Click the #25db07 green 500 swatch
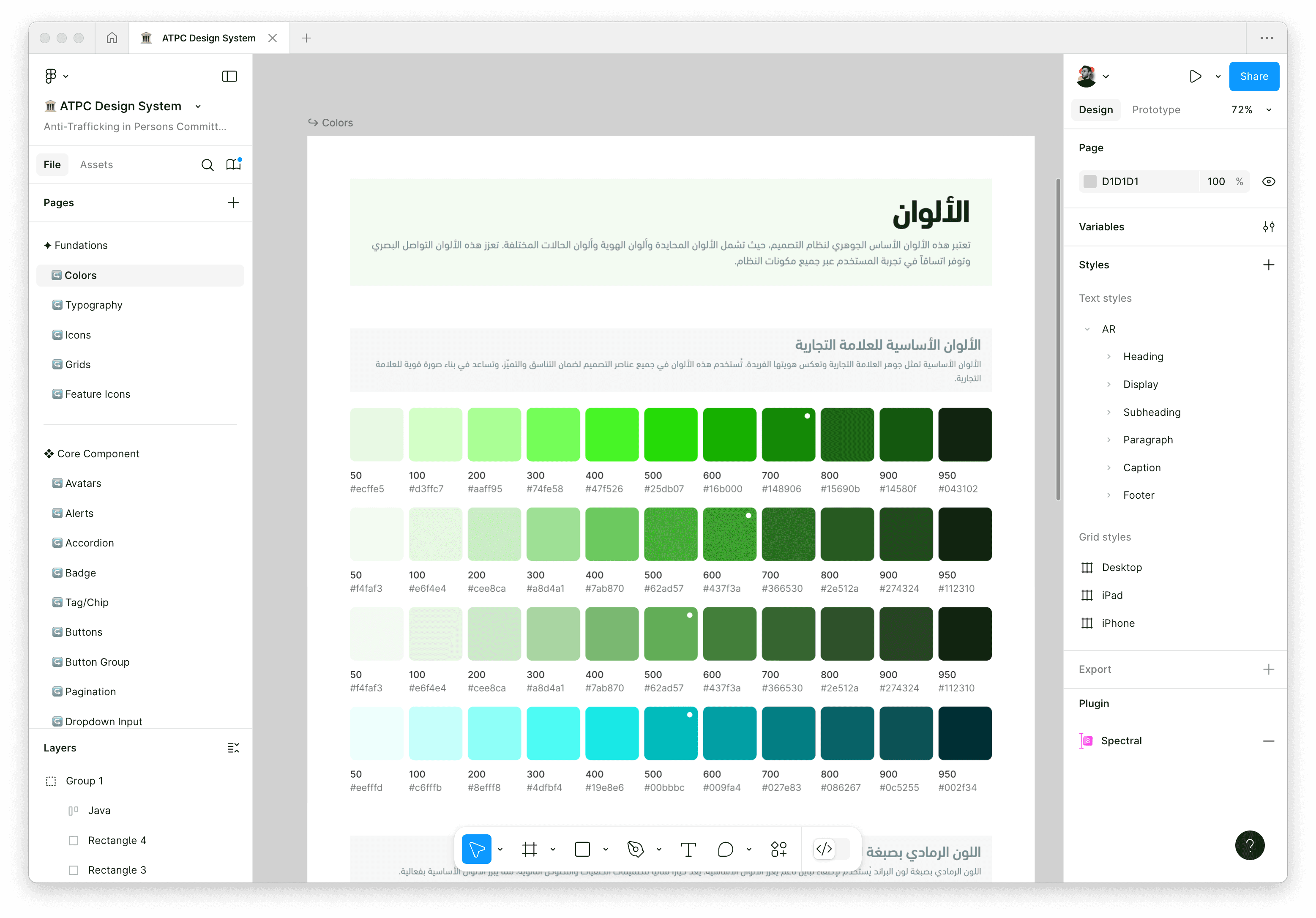This screenshot has height=918, width=1316. click(x=671, y=434)
